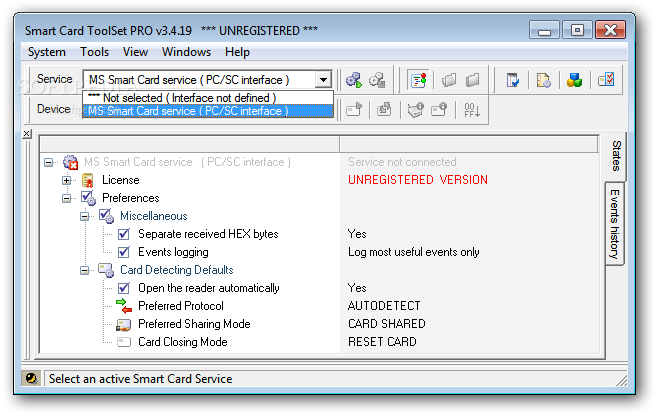
Task: Click the Miscellaneous checkmark gear icon
Action: pos(106,216)
